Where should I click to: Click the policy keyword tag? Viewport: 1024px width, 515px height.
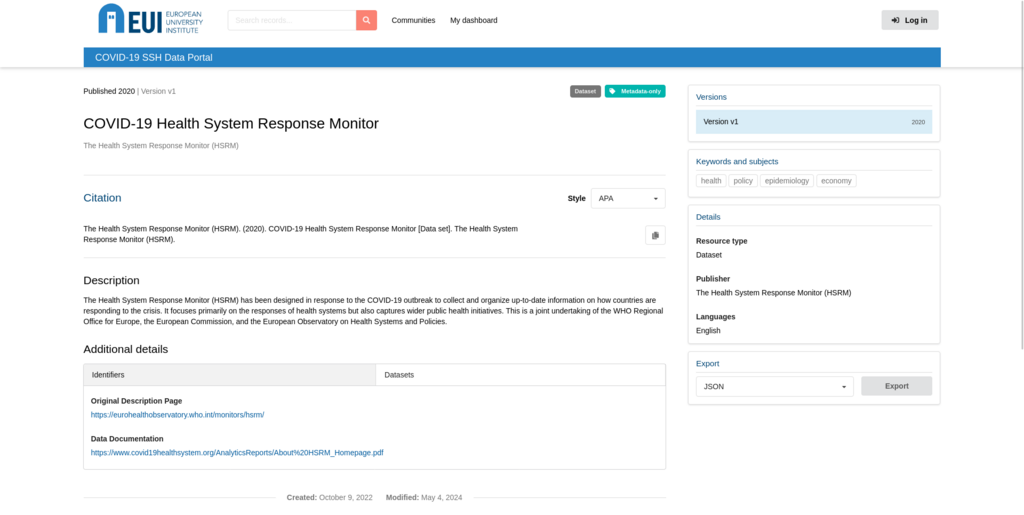tap(743, 181)
